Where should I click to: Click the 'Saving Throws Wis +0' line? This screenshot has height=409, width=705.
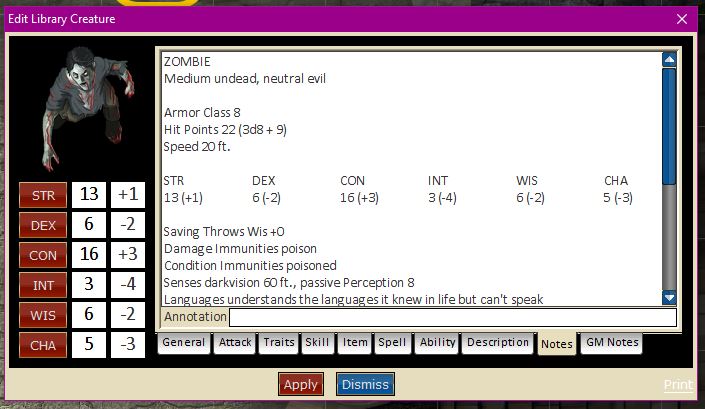(x=224, y=232)
